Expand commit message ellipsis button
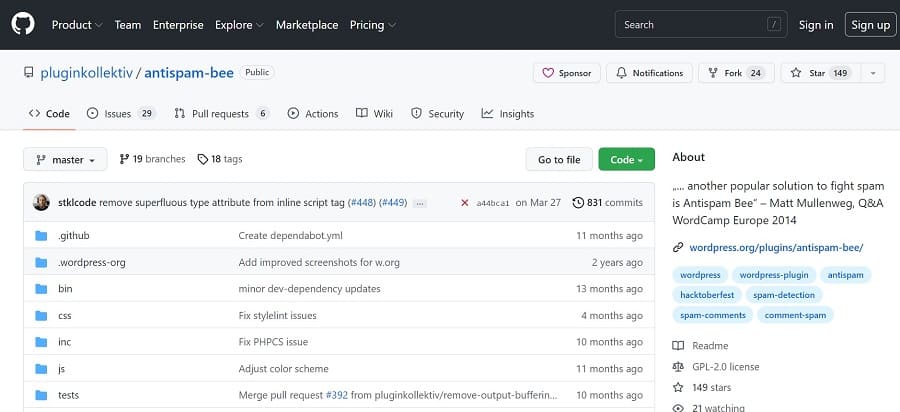This screenshot has height=412, width=900. (420, 203)
